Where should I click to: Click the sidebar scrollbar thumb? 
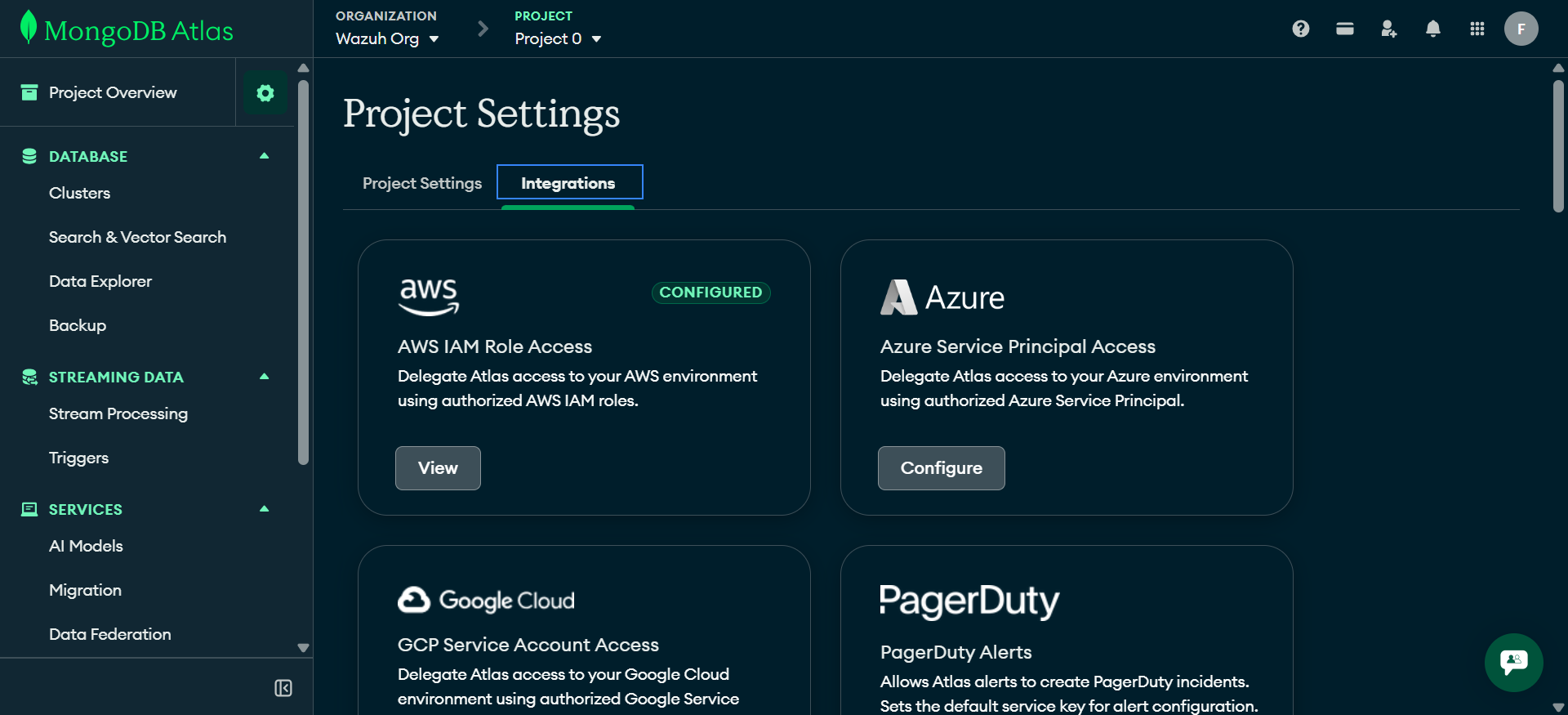[x=303, y=271]
